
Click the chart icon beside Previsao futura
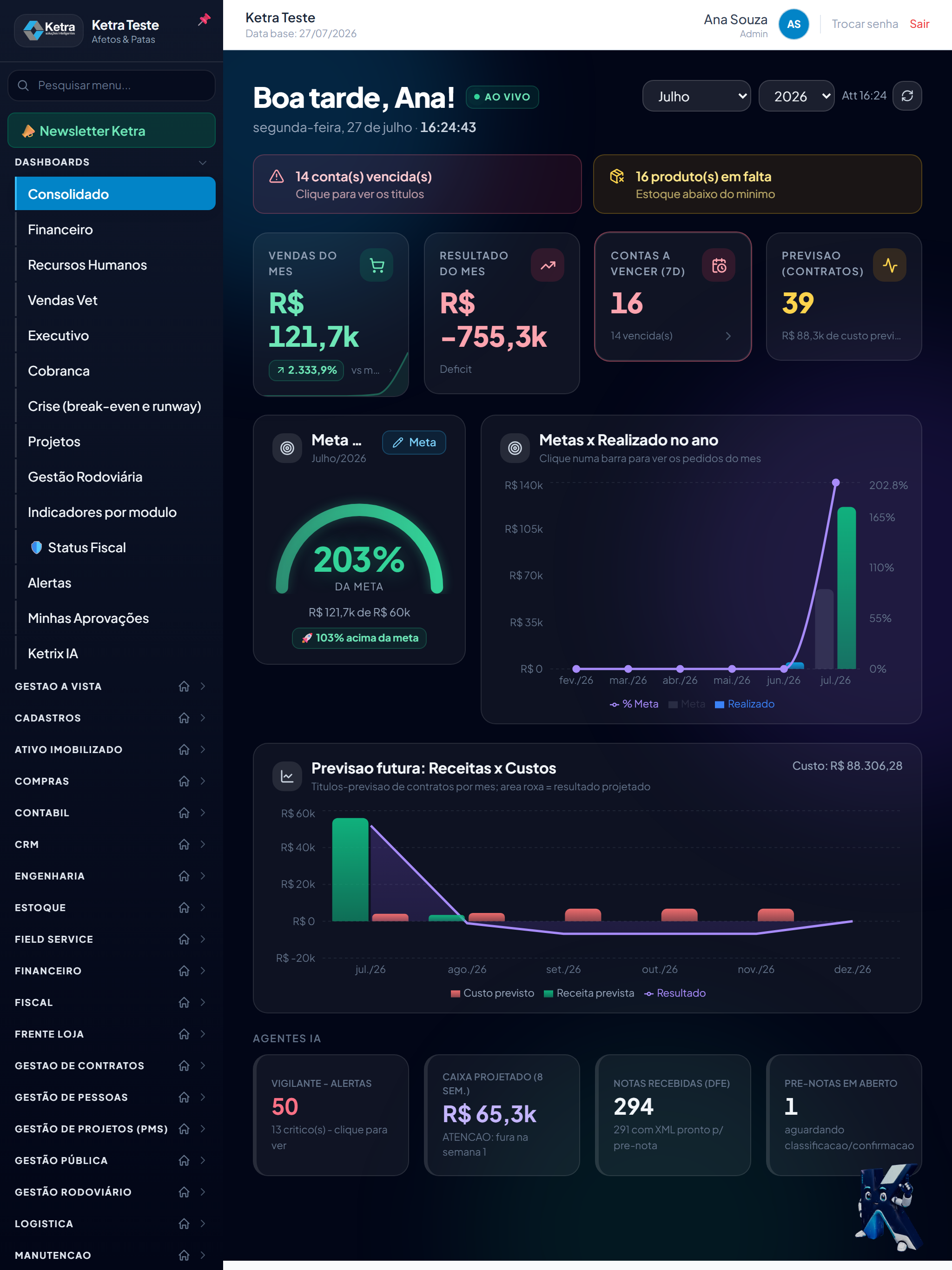pos(287,776)
